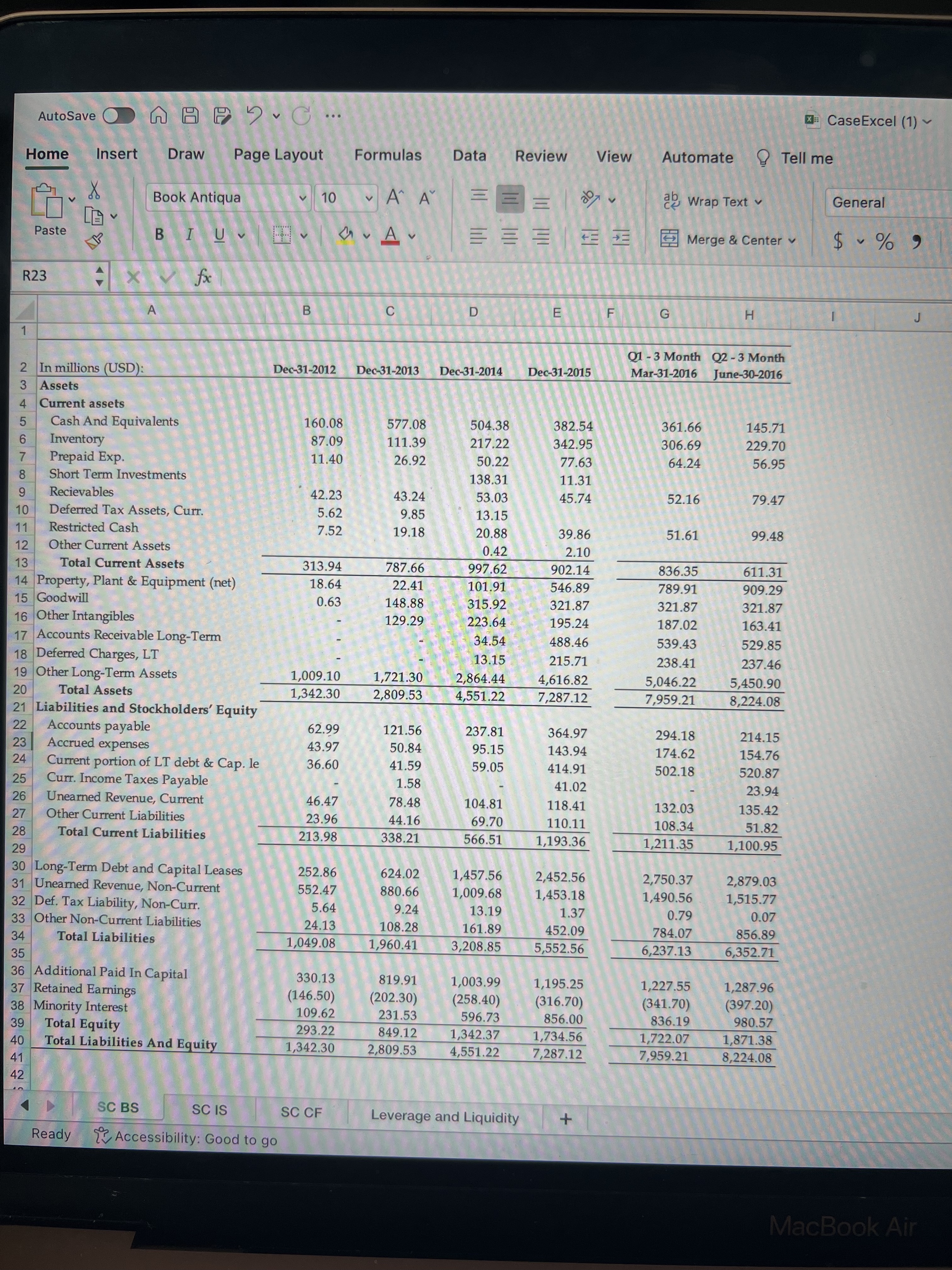Click the Name Box showing R23

click(x=52, y=276)
